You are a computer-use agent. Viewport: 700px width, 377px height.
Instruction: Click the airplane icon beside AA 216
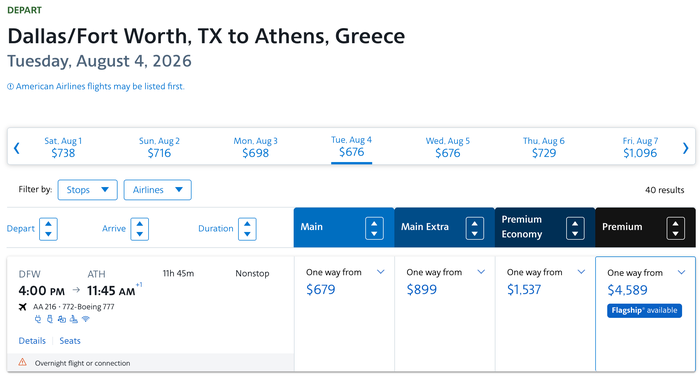[x=23, y=307]
